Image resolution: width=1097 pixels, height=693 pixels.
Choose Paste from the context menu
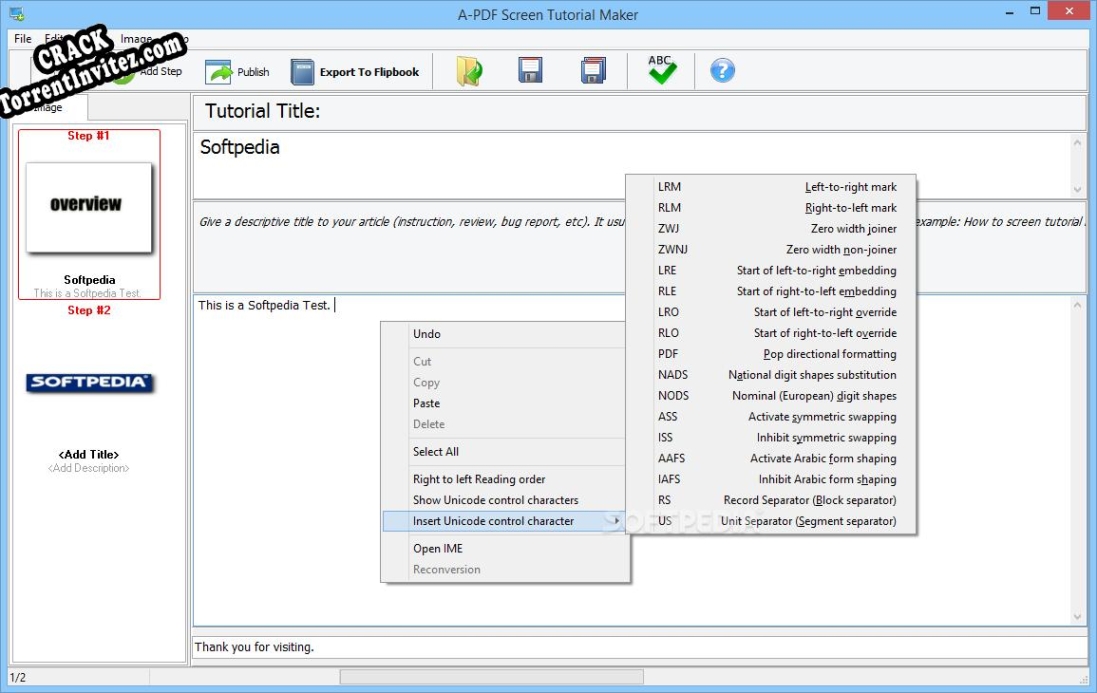click(425, 403)
